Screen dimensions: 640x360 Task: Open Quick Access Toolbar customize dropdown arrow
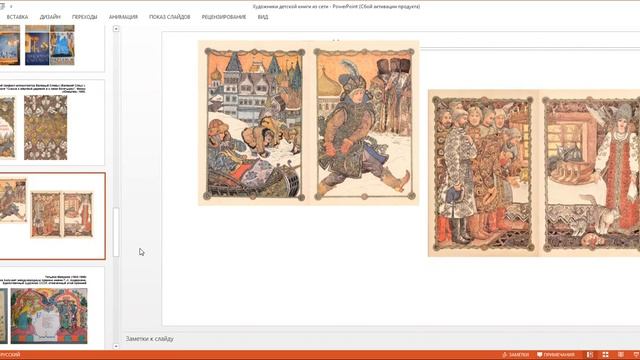click(11, 7)
